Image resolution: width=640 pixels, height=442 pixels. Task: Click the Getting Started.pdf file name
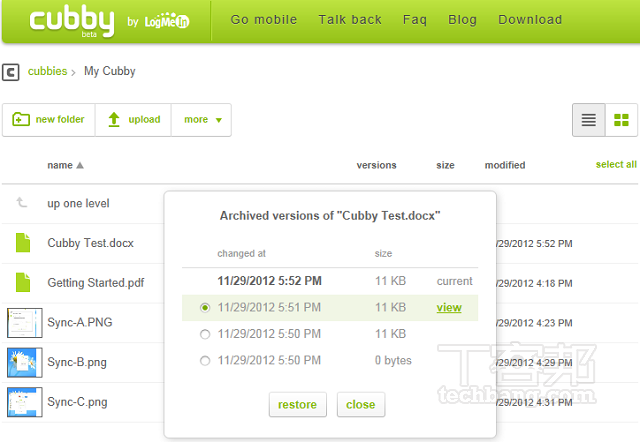point(96,283)
